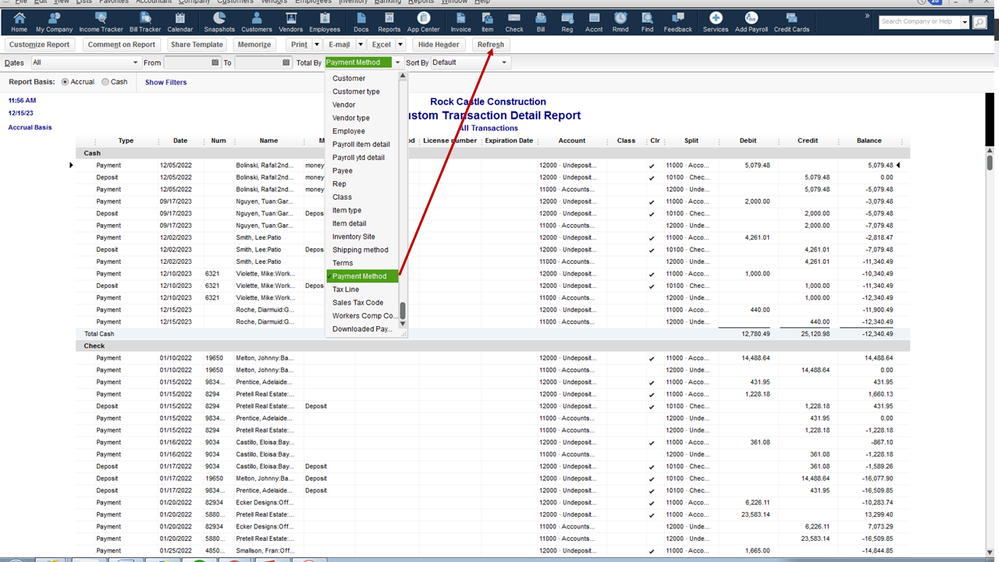Viewport: 999px width, 562px height.
Task: Click Refresh button
Action: pyautogui.click(x=491, y=45)
